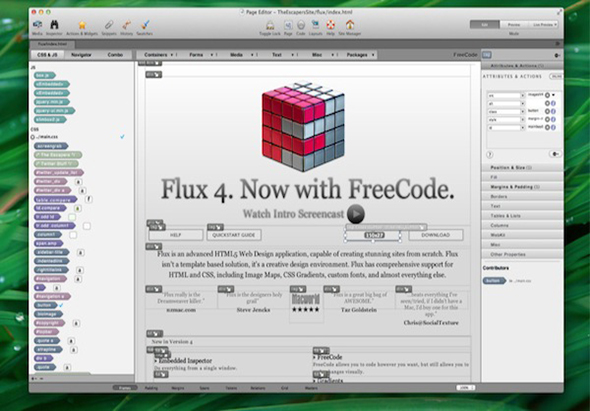Click the white swatch beside tr.odd td rule
Image resolution: width=590 pixels, height=411 pixels.
(72, 217)
